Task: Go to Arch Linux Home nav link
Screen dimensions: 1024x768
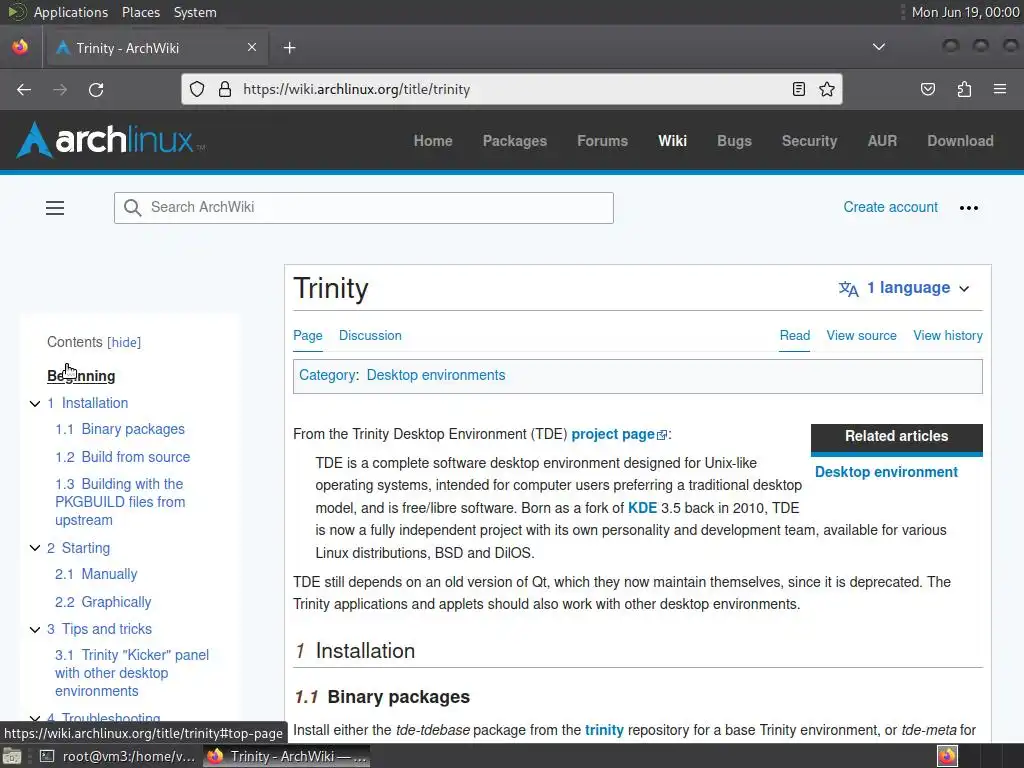Action: 433,141
